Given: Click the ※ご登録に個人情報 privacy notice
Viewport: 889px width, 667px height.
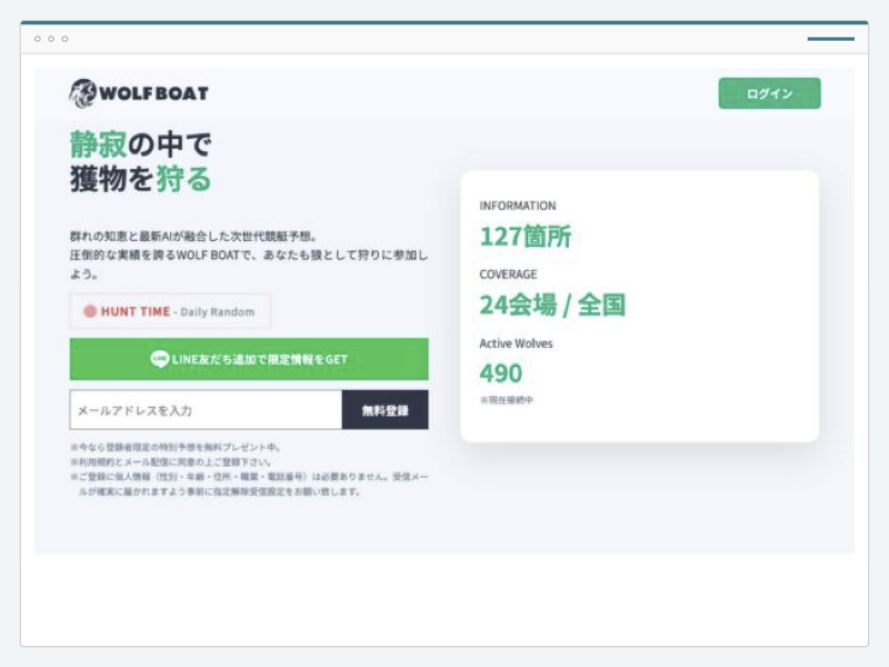Looking at the screenshot, I should pos(249,484).
